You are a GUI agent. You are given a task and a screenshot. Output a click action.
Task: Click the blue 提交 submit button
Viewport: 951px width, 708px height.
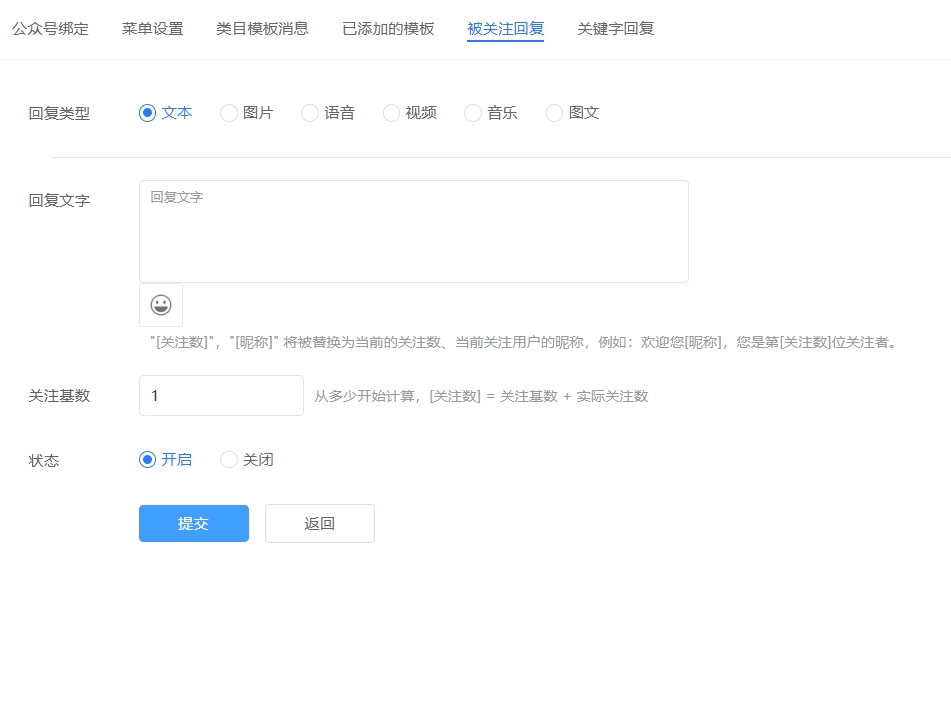pos(193,523)
